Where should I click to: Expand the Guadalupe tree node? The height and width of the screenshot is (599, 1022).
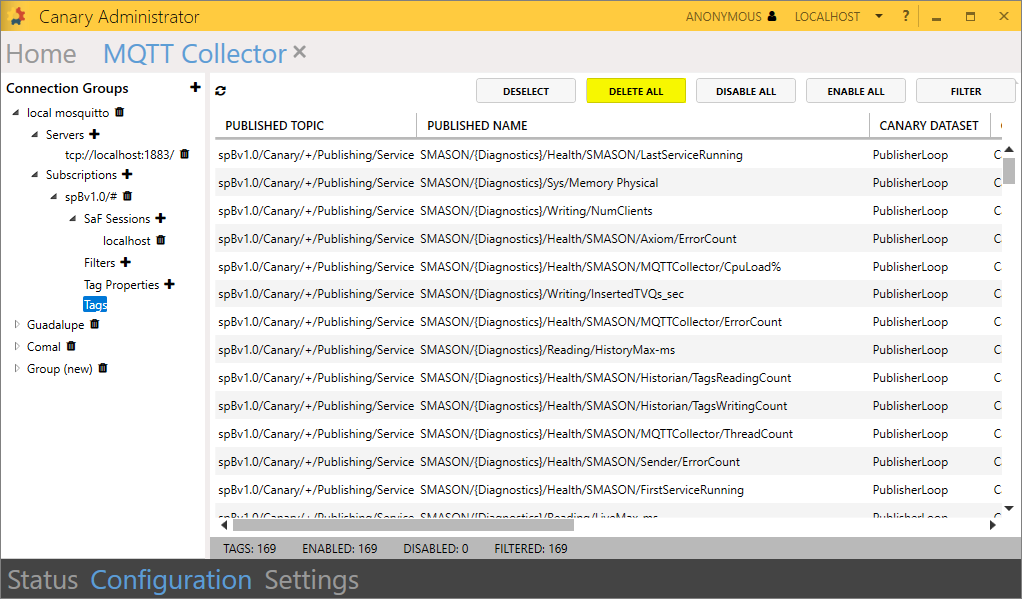16,325
